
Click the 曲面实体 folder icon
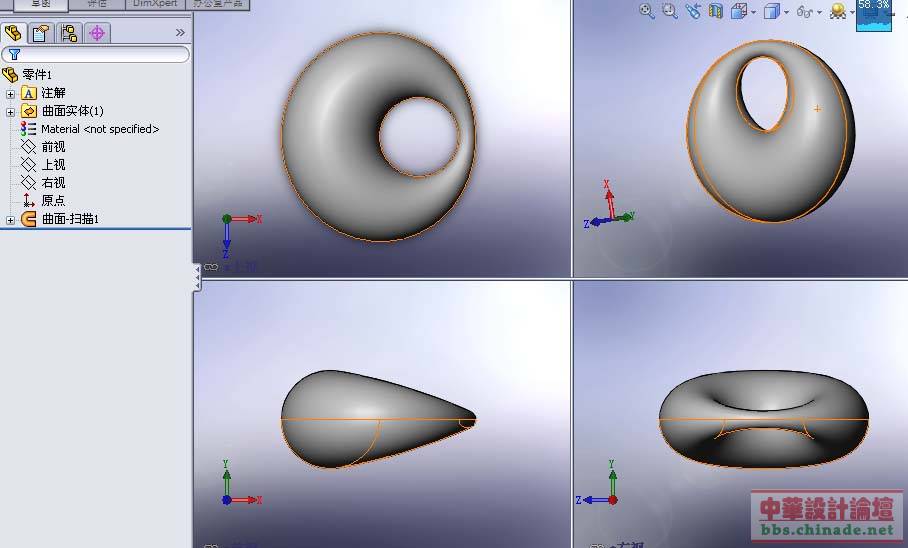[29, 111]
